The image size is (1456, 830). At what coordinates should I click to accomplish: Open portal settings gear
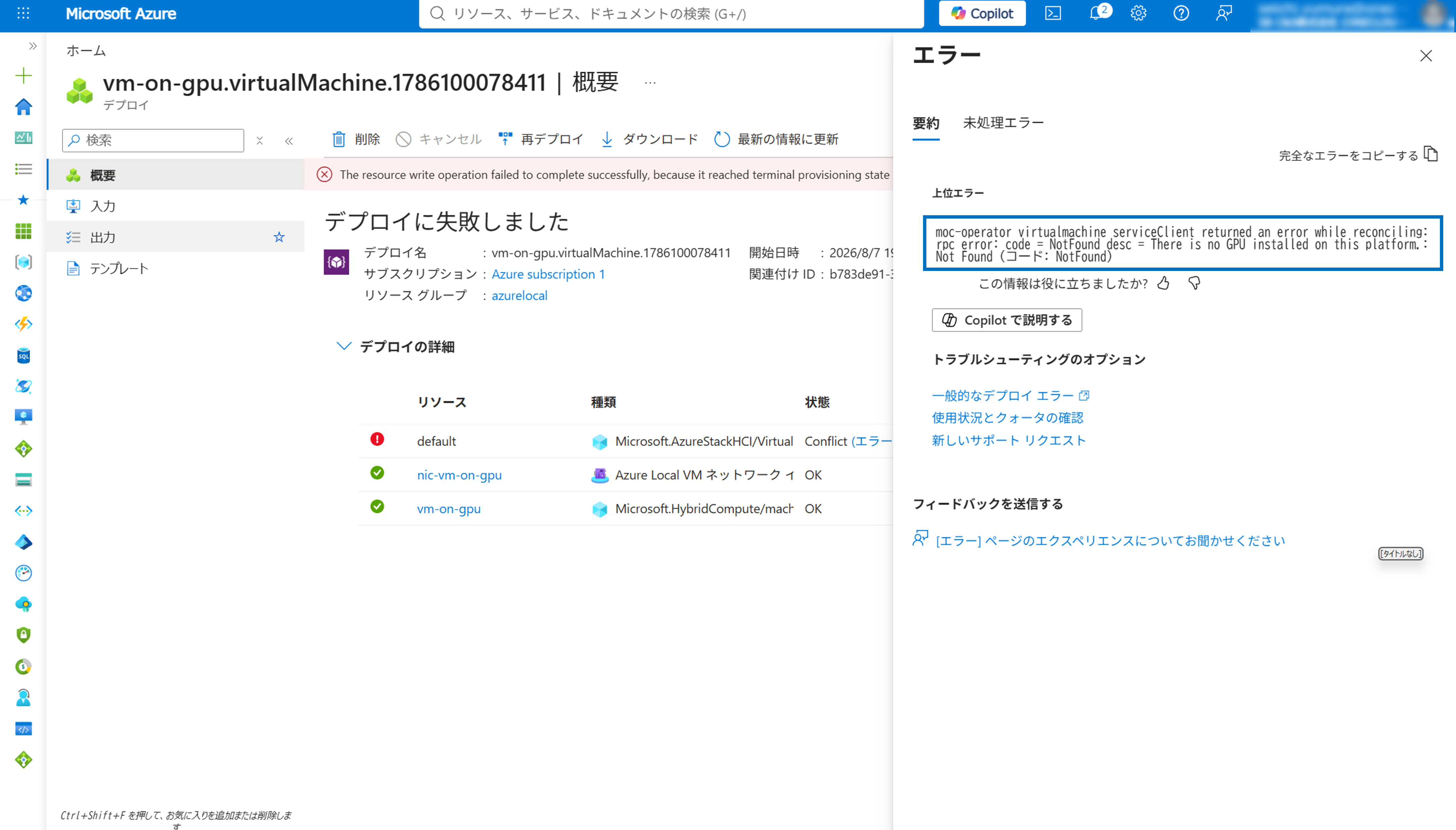[1138, 13]
